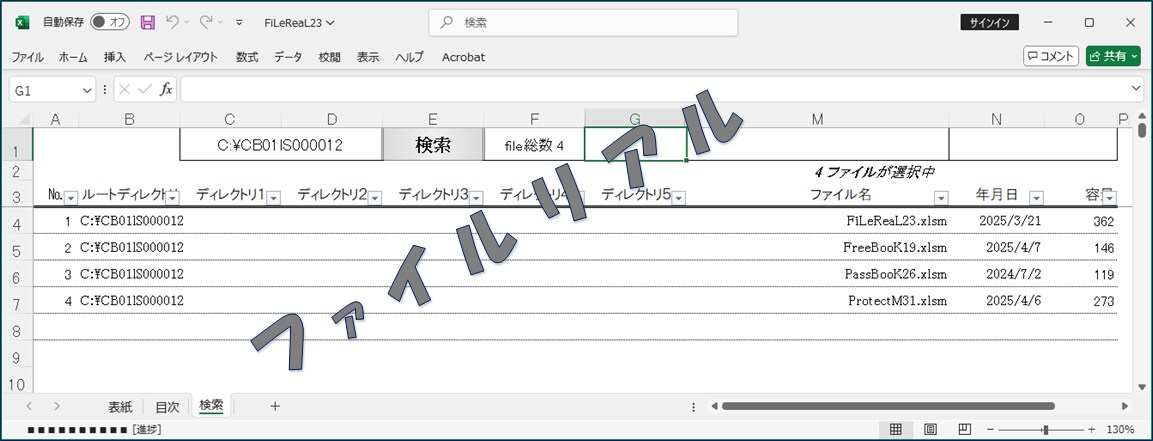Open the ヘルプ ribbon tab
Image resolution: width=1153 pixels, height=441 pixels.
click(x=409, y=57)
